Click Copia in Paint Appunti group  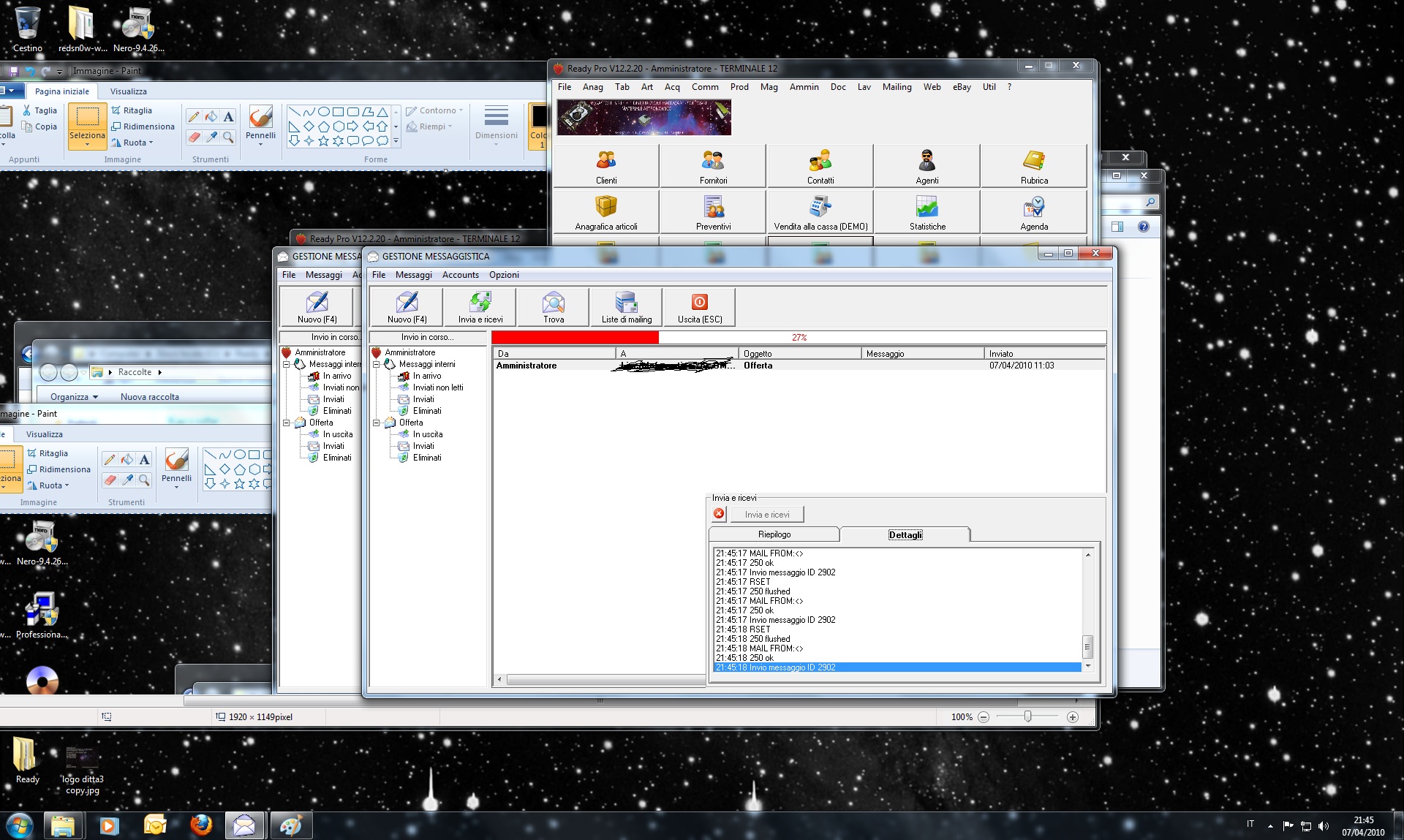point(39,126)
